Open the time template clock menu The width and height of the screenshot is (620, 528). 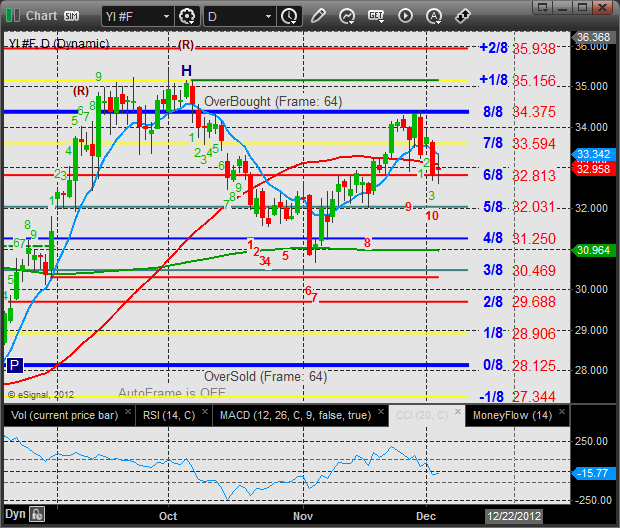click(x=289, y=16)
